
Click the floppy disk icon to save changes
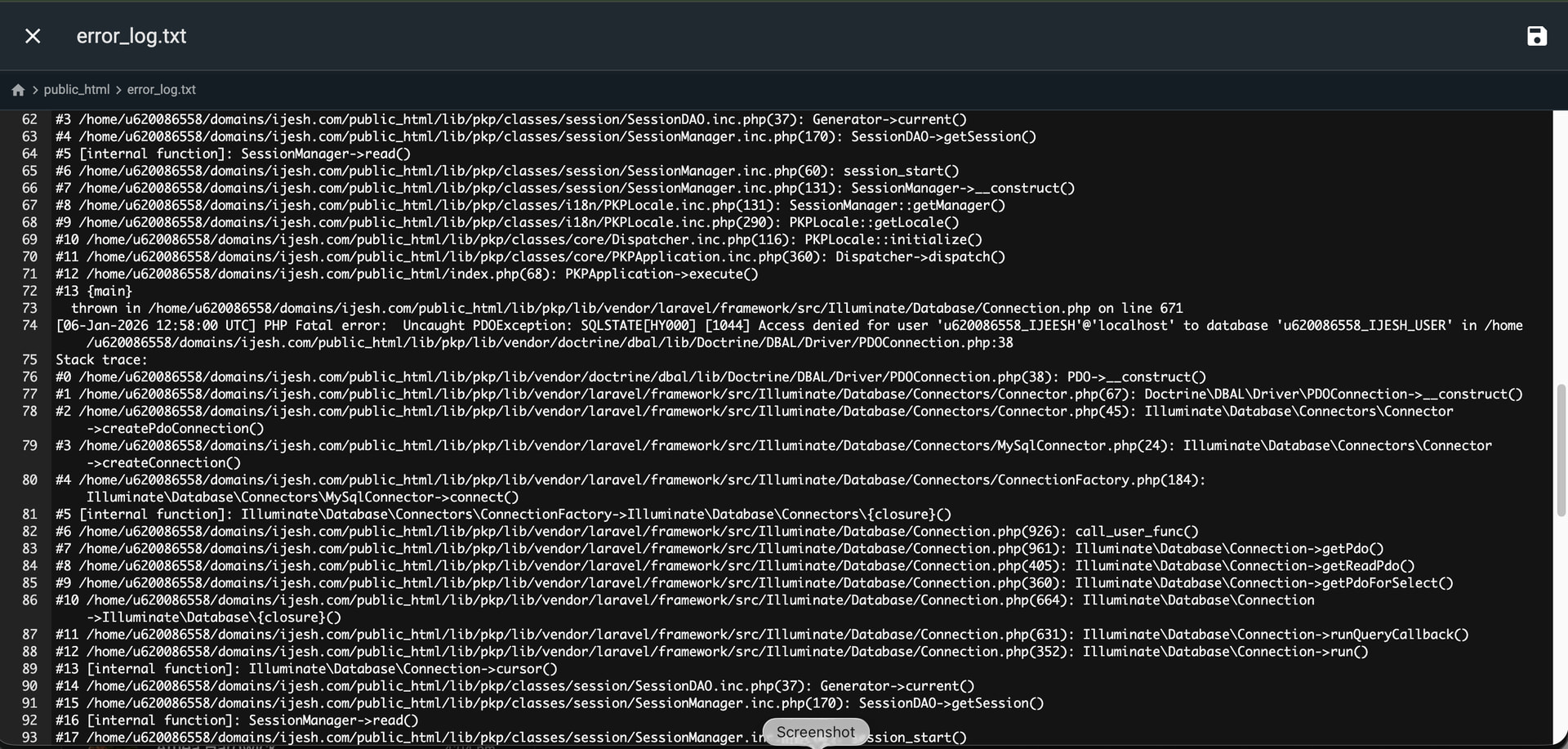pyautogui.click(x=1538, y=36)
